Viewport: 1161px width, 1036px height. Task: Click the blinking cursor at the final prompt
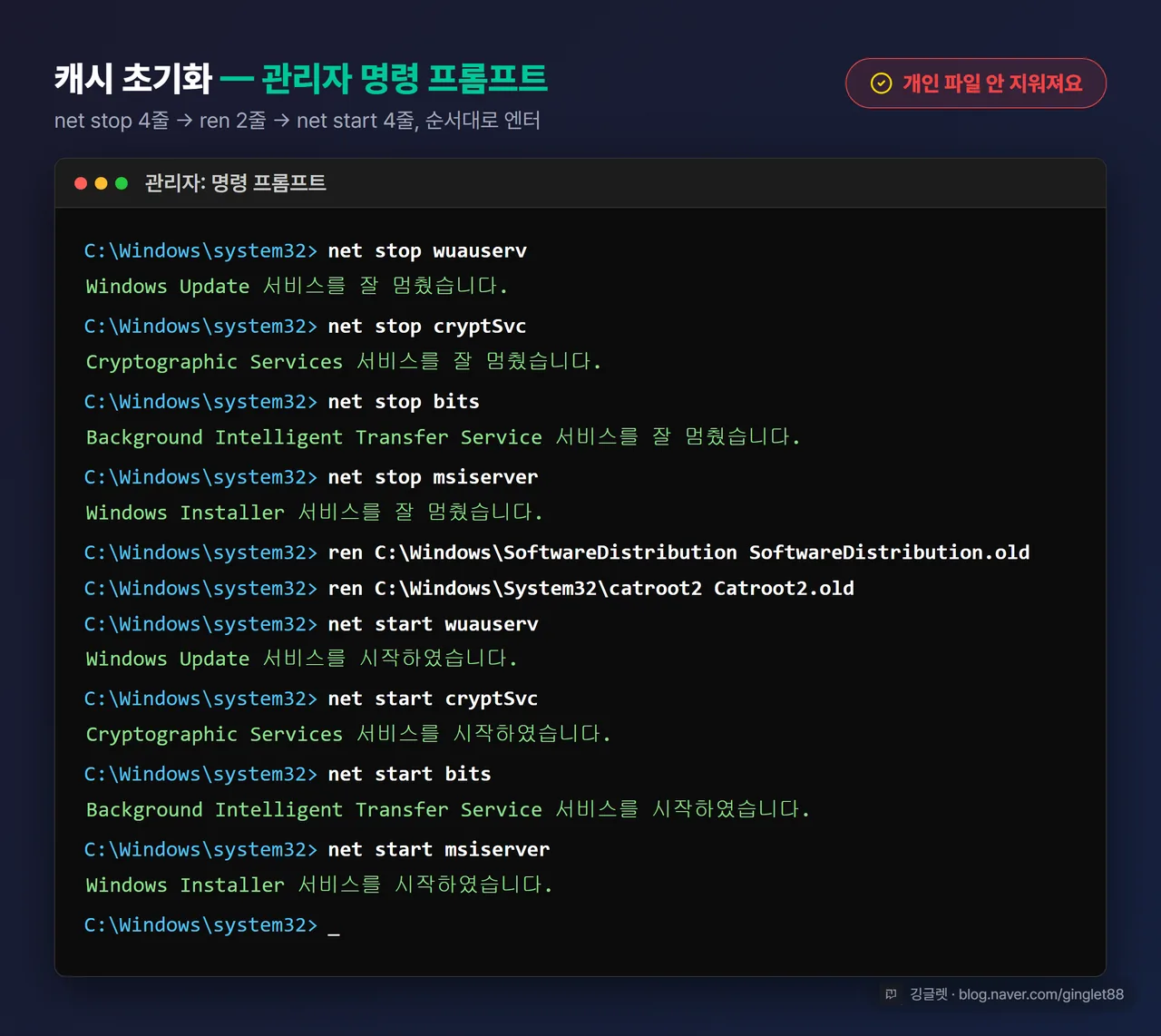334,933
